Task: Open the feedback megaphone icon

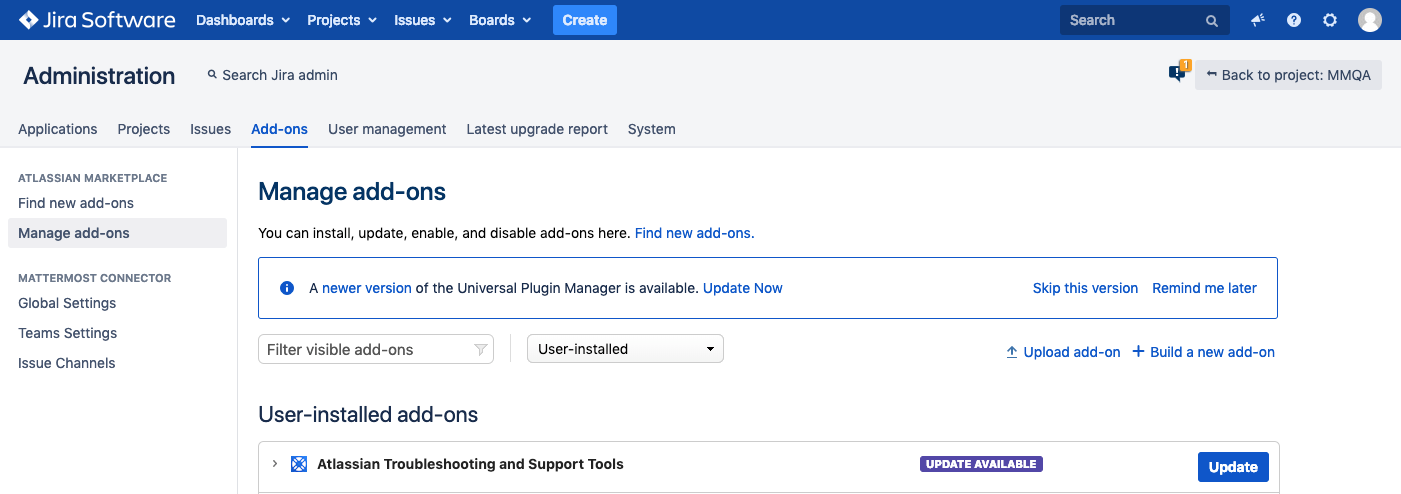Action: click(1258, 20)
